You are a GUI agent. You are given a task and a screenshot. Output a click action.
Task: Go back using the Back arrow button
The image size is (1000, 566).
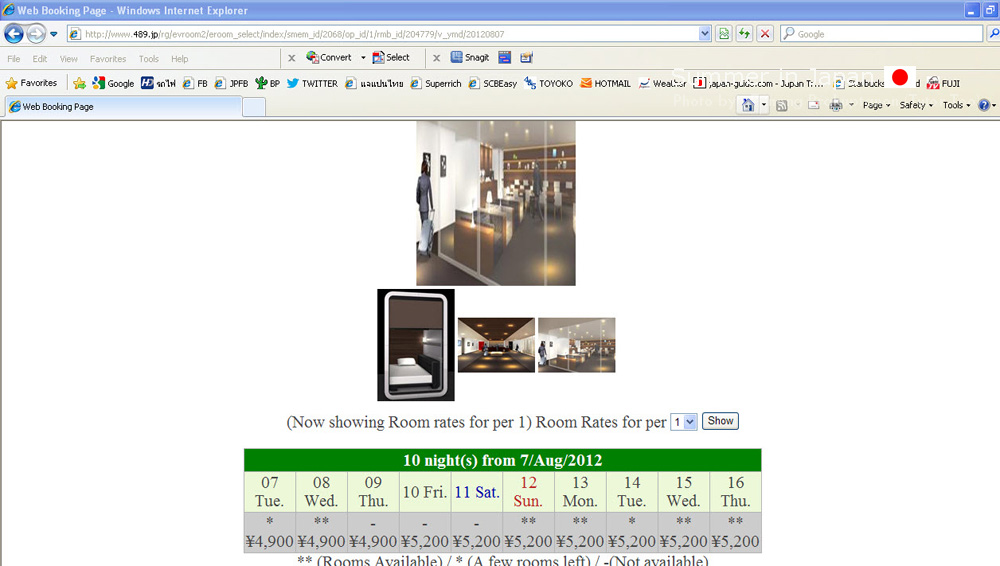pos(14,33)
